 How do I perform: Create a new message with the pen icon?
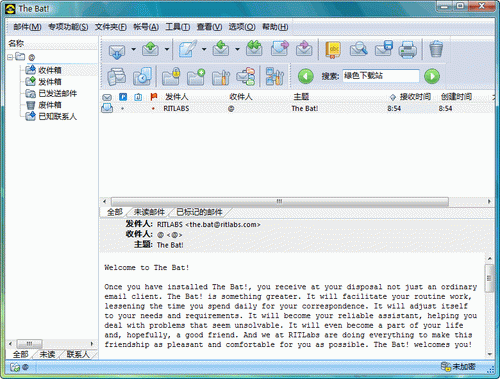(x=188, y=49)
